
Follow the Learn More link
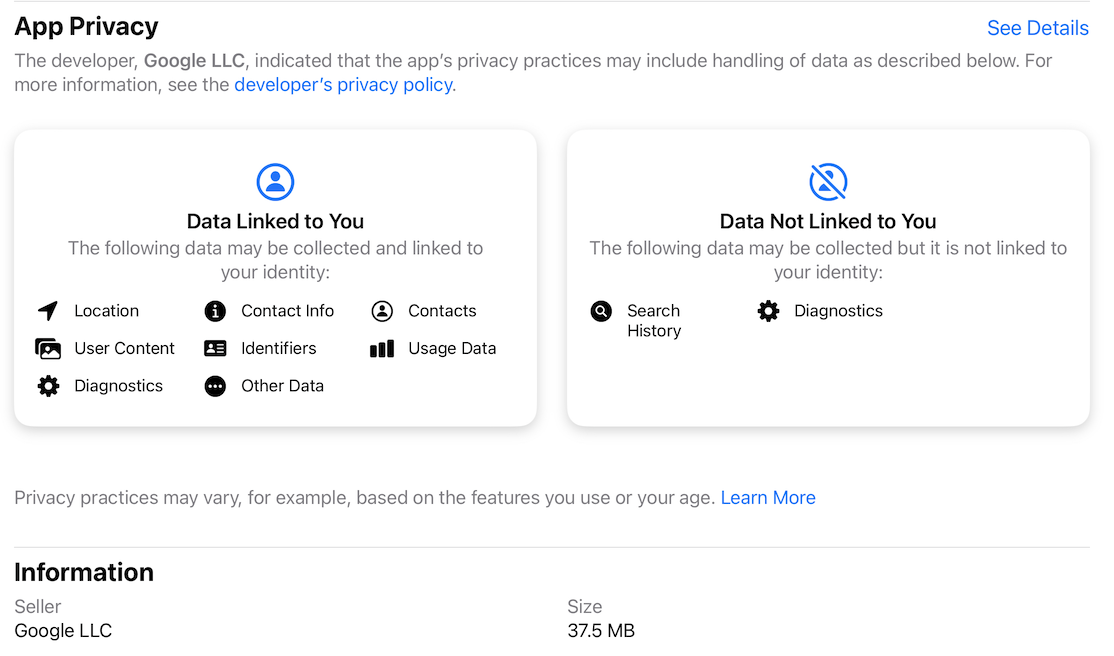pos(768,498)
